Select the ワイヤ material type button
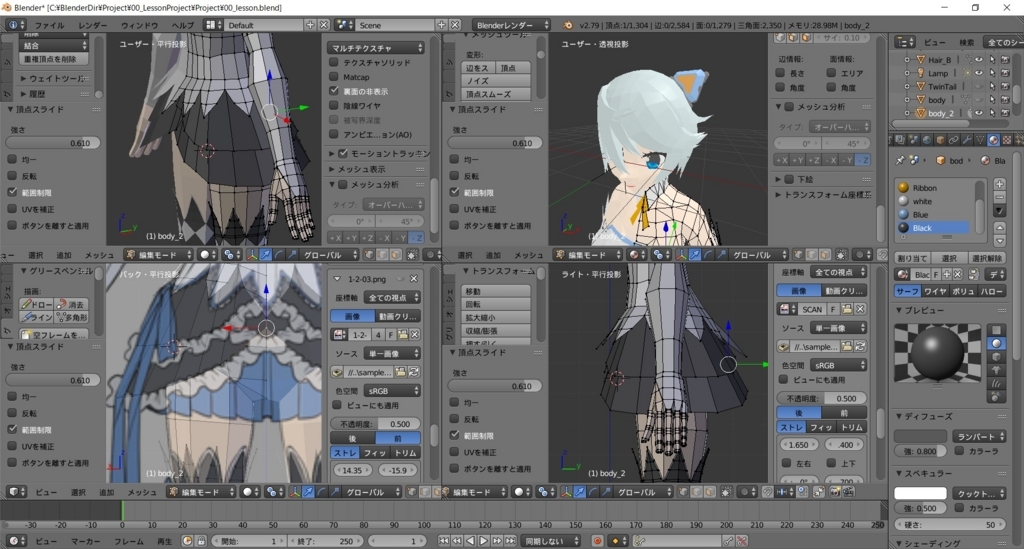 pos(935,291)
